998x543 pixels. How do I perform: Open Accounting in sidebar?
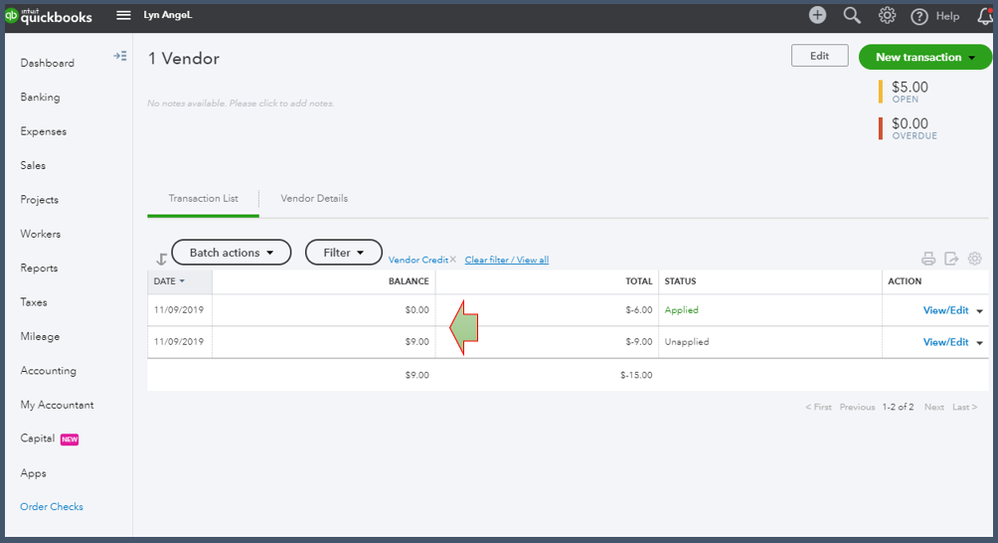click(x=48, y=371)
